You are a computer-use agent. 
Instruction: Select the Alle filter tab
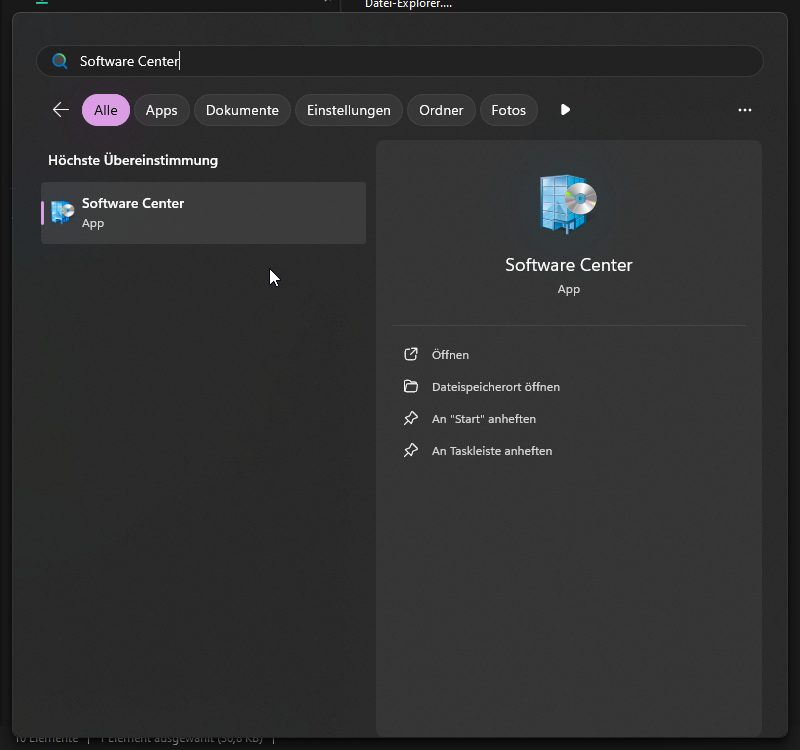click(x=106, y=110)
